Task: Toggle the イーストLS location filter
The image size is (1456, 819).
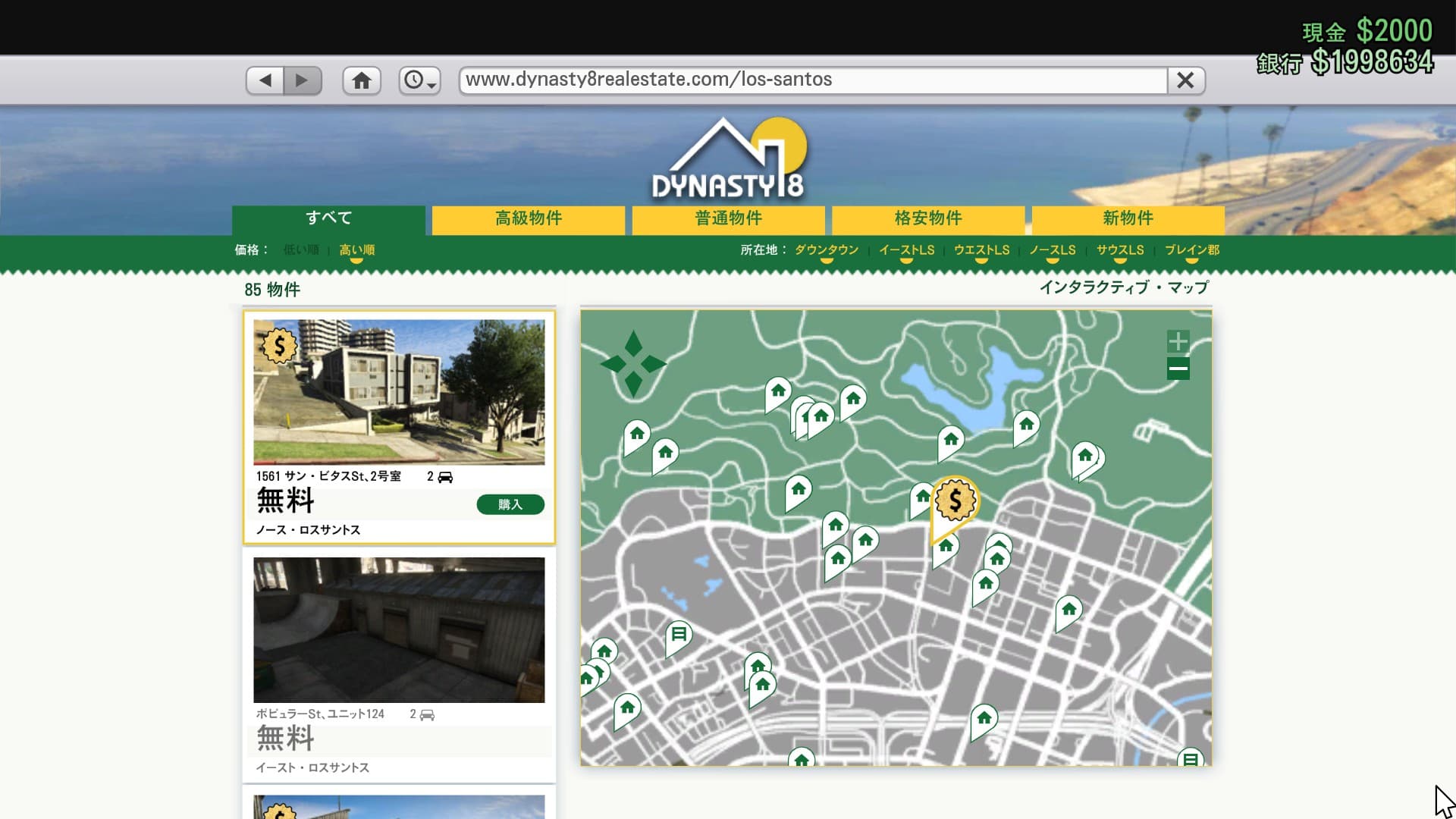Action: (906, 250)
